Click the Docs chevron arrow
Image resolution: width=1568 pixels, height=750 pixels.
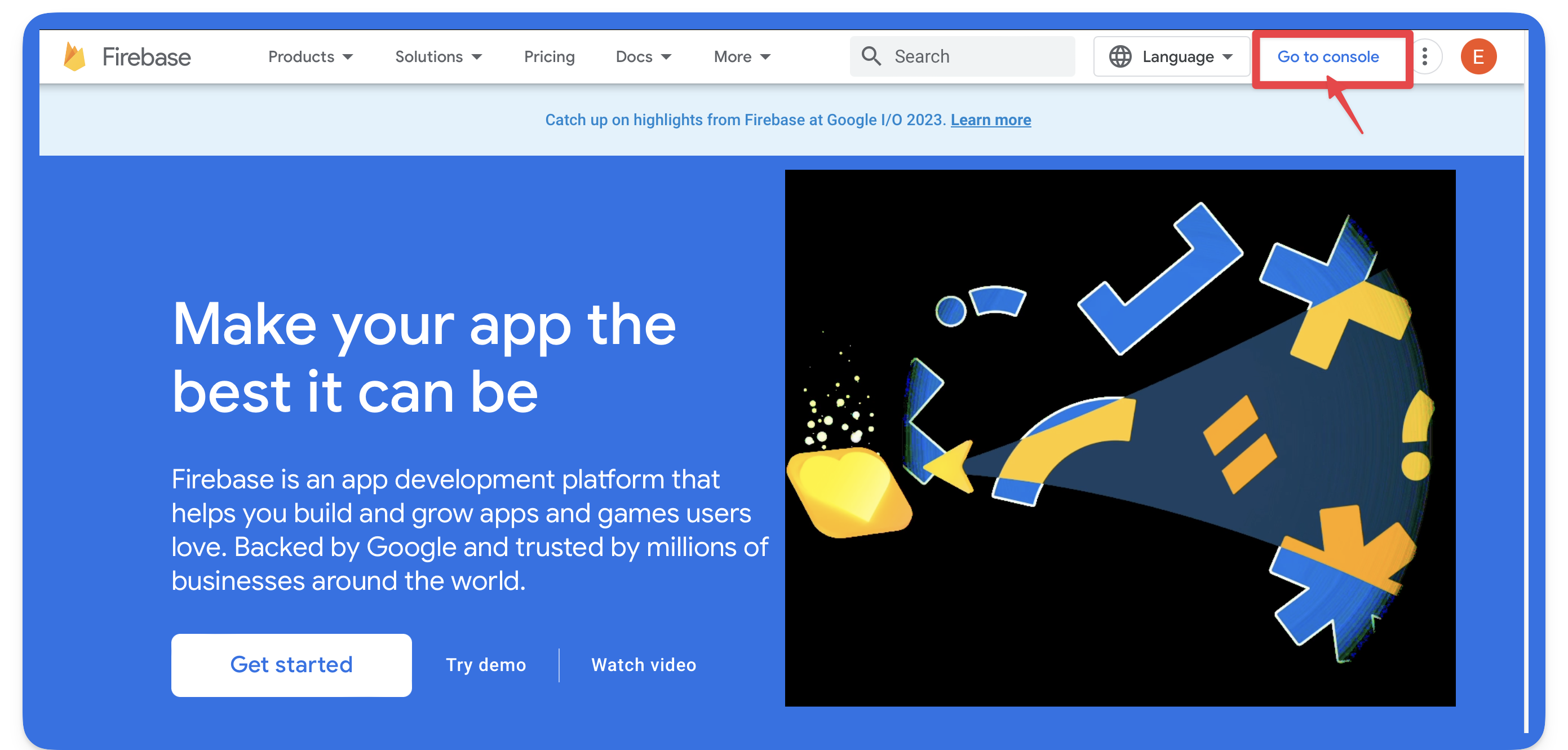pos(667,56)
